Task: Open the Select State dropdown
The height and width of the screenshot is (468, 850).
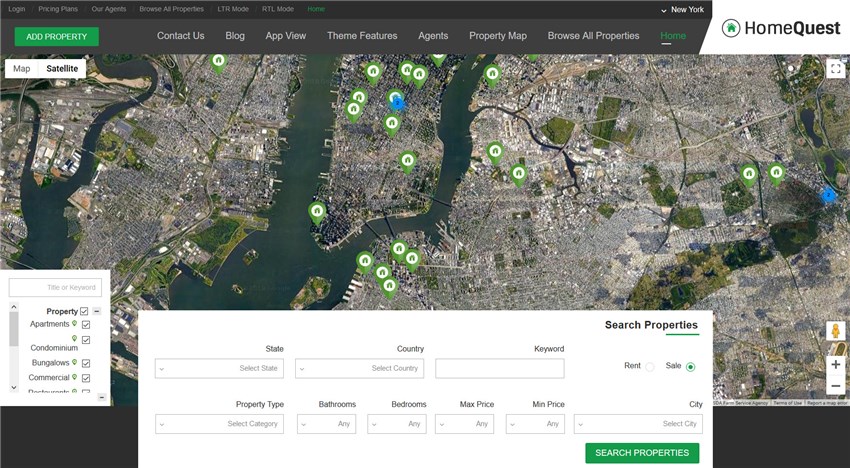Action: [x=219, y=368]
